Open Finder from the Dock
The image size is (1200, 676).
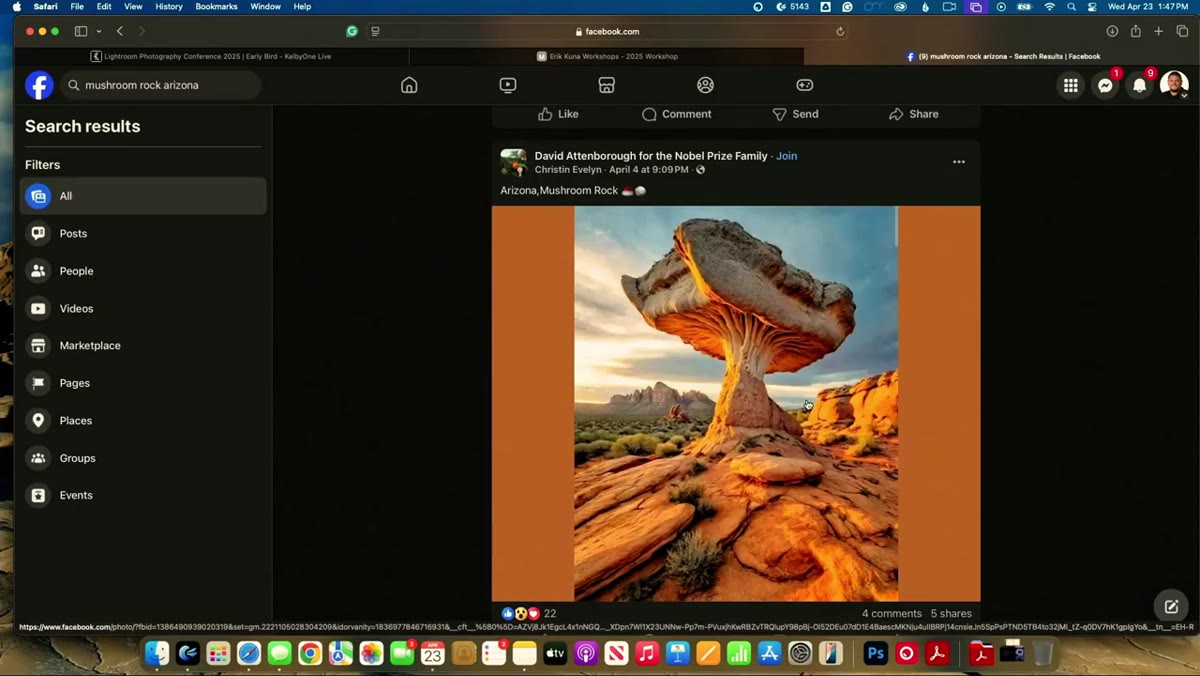point(157,654)
